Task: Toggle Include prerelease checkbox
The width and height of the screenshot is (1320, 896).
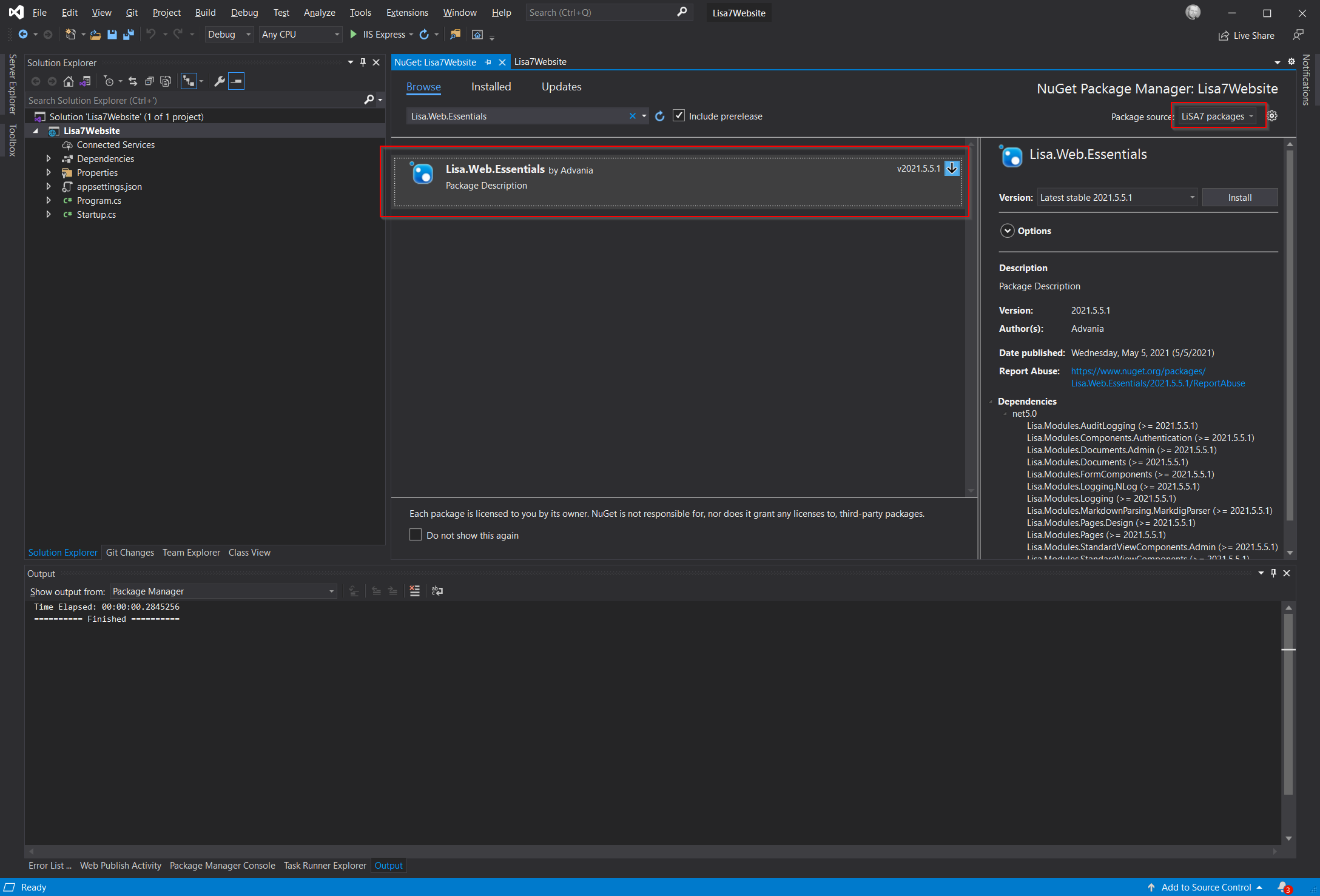Action: pyautogui.click(x=679, y=116)
